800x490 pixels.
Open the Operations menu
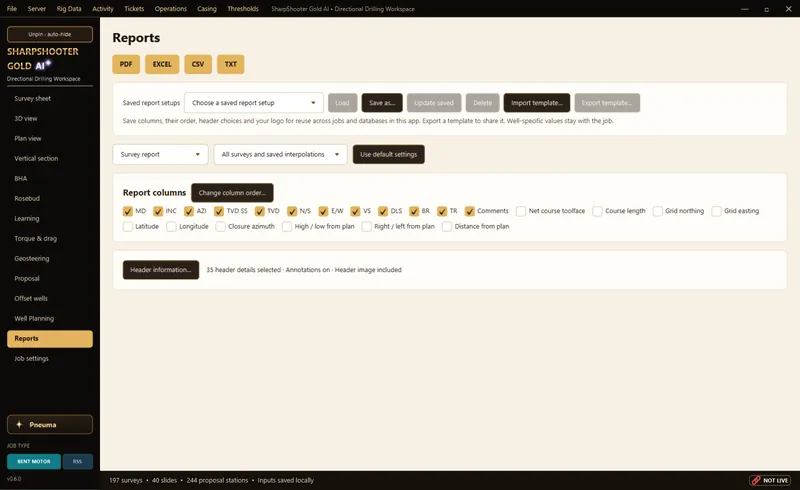pos(171,9)
